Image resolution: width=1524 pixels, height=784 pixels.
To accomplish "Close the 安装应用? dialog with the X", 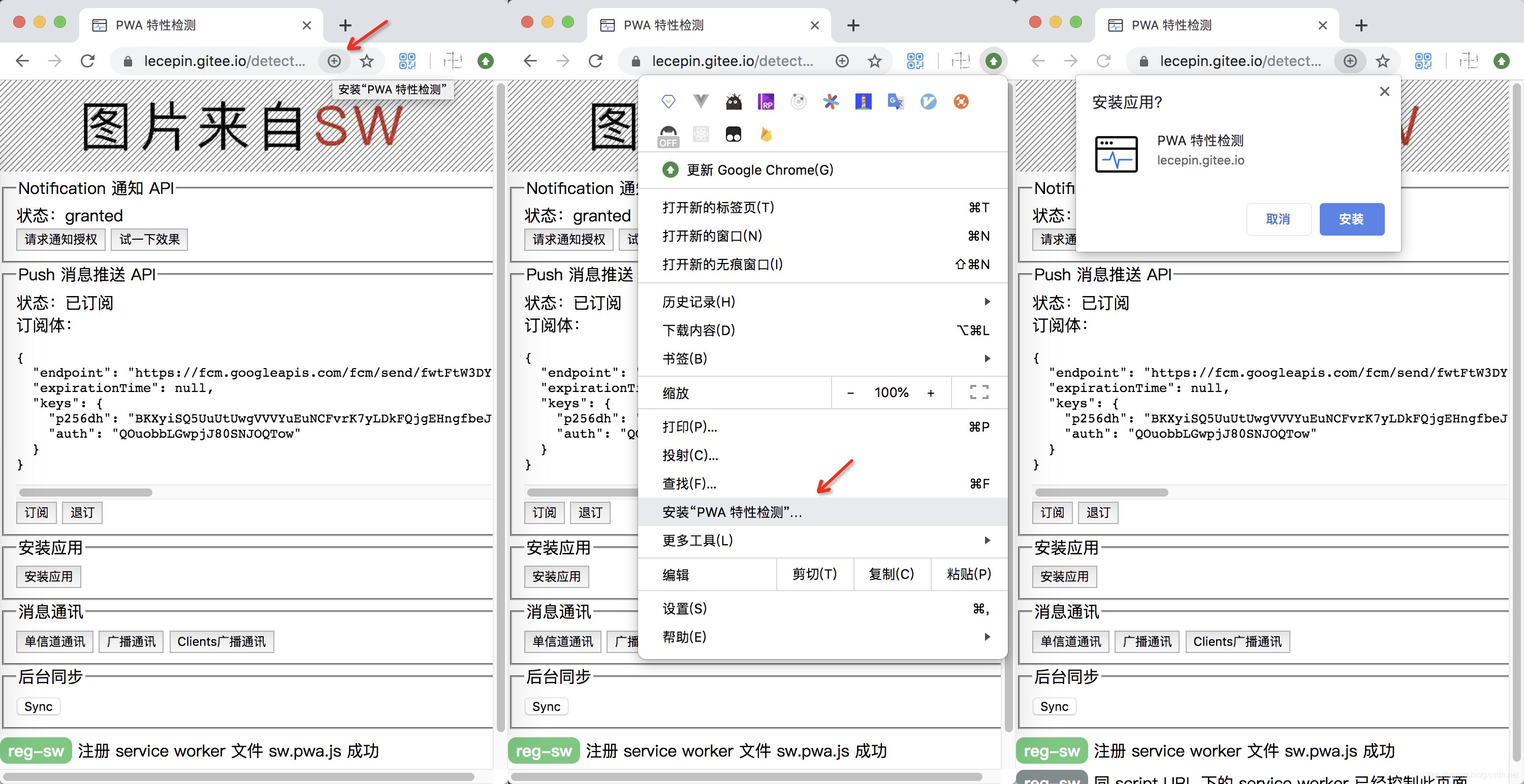I will pos(1384,91).
